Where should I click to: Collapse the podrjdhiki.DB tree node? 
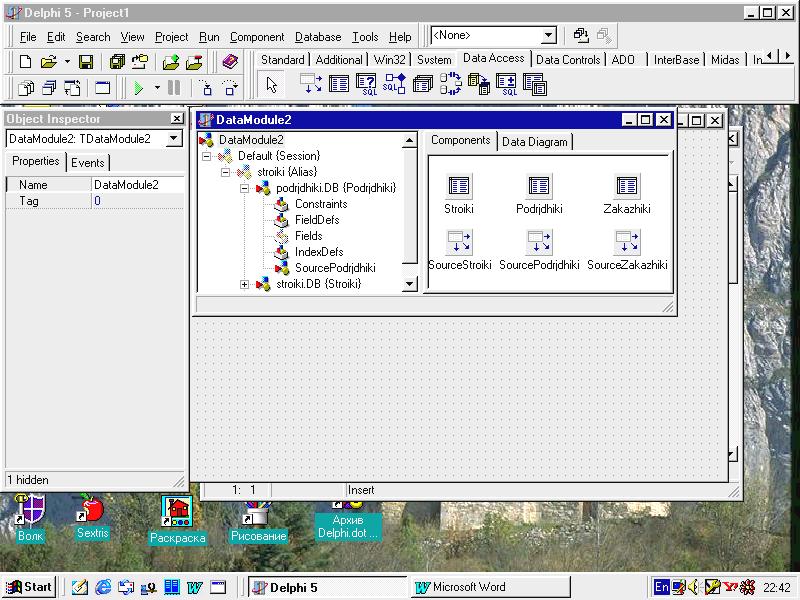[x=244, y=188]
